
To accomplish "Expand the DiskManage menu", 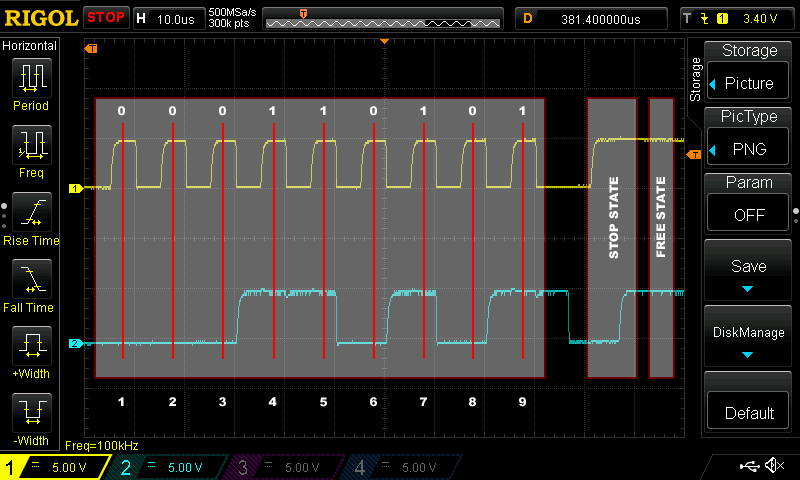I will pyautogui.click(x=748, y=337).
